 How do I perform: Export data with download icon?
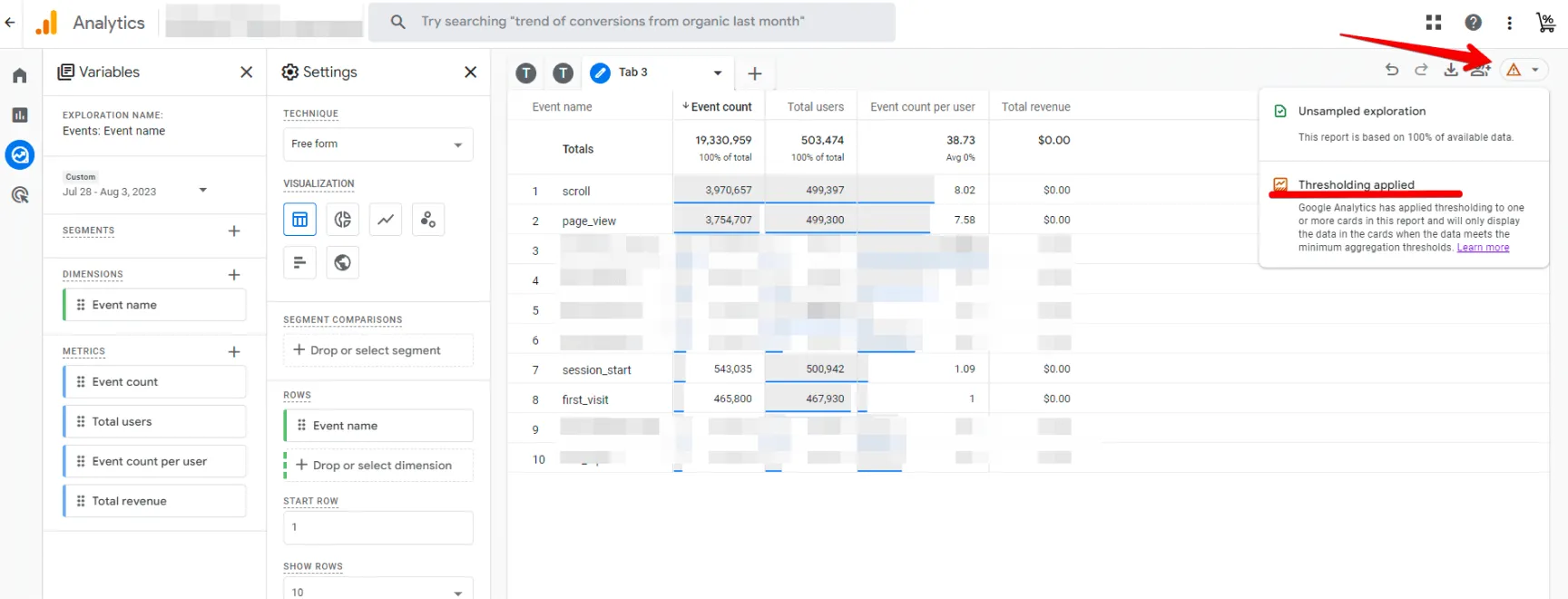[1451, 69]
